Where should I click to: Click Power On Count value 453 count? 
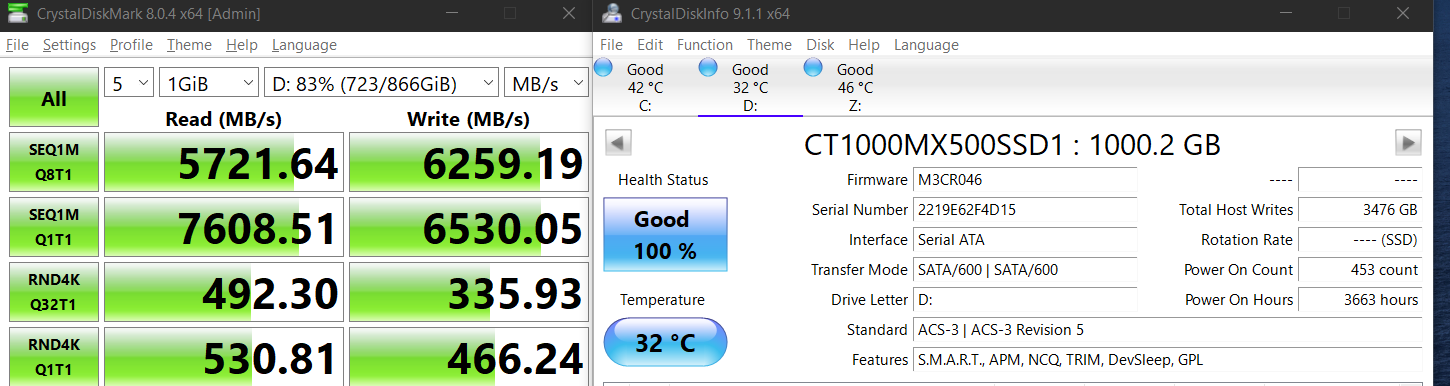coord(1359,270)
